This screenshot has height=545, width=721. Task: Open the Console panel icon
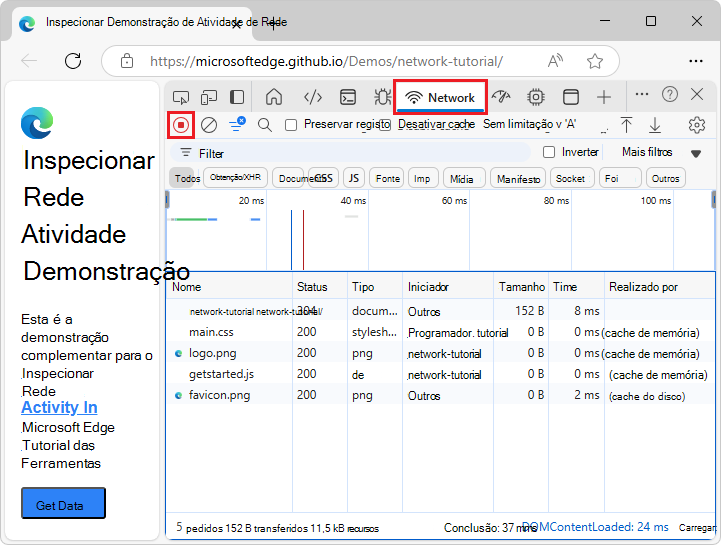pyautogui.click(x=347, y=97)
